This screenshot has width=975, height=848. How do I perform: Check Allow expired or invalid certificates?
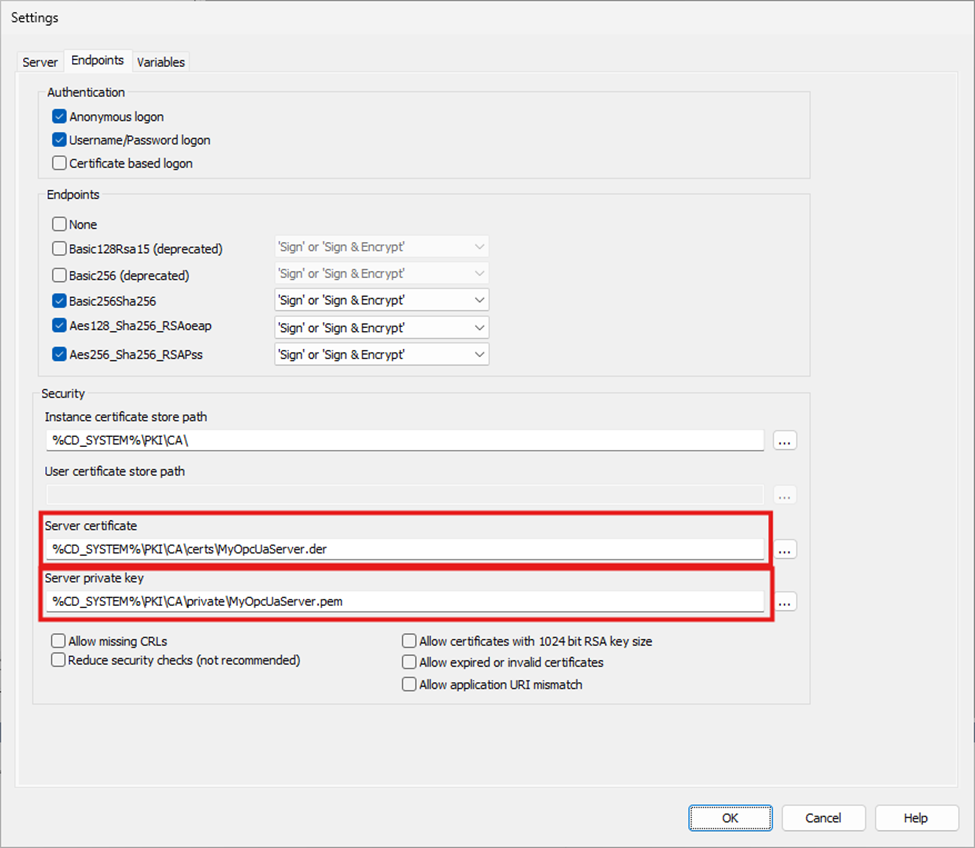tap(409, 662)
